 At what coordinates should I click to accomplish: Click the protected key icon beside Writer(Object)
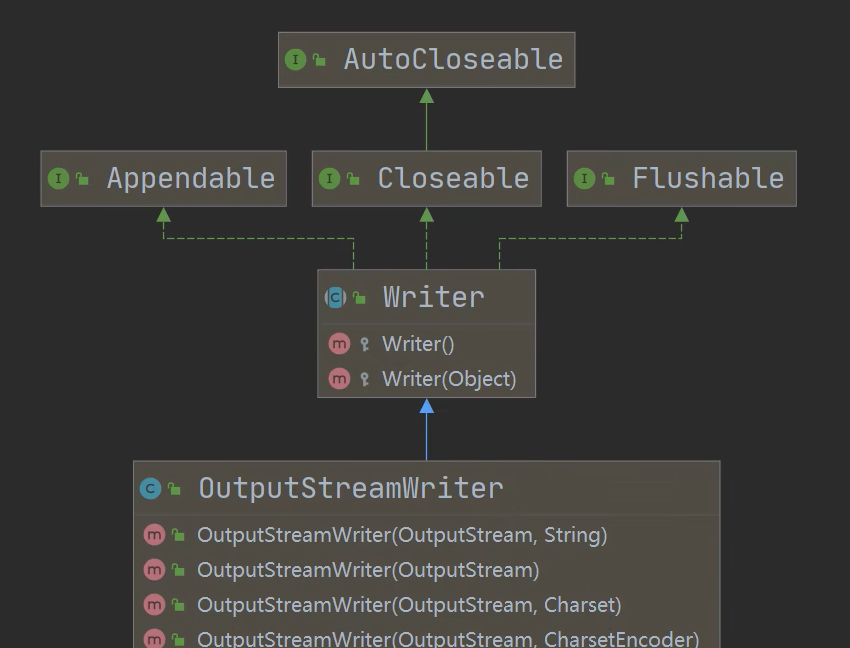click(x=365, y=379)
